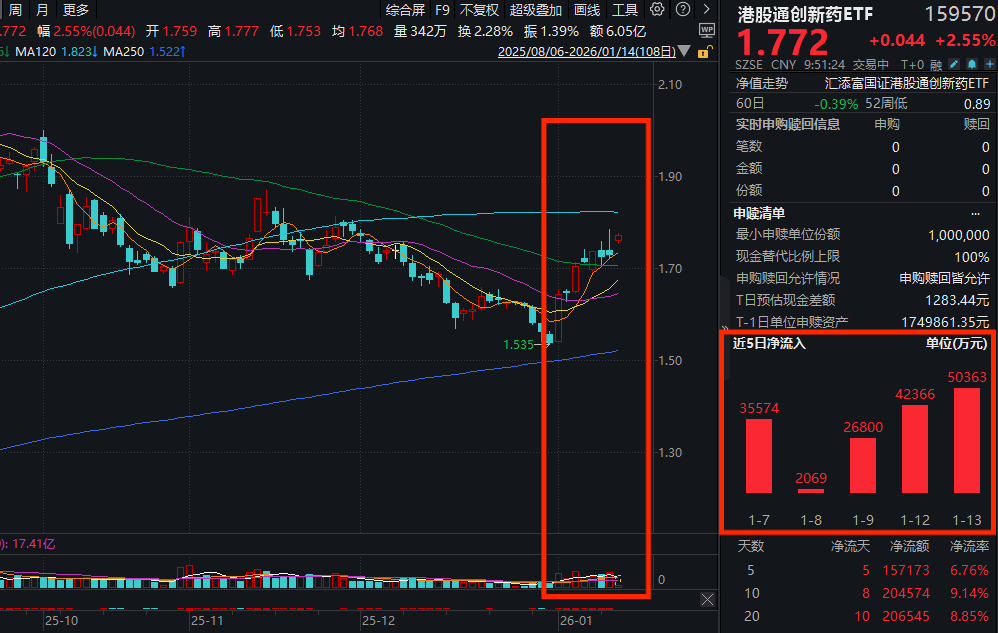Image resolution: width=998 pixels, height=633 pixels.
Task: Open the help question mark icon
Action: (x=683, y=9)
